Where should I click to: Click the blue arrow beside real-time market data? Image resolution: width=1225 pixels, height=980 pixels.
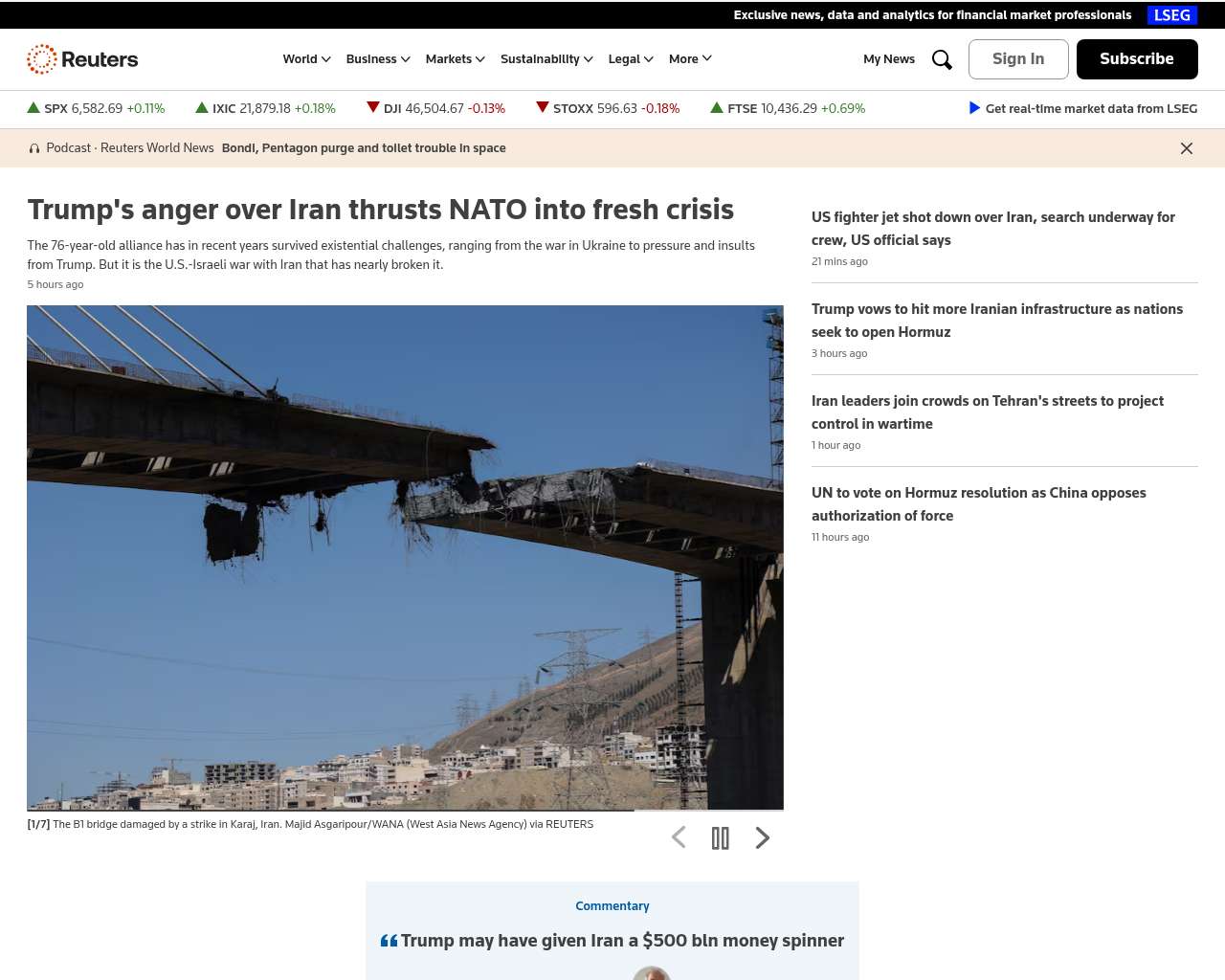974,108
